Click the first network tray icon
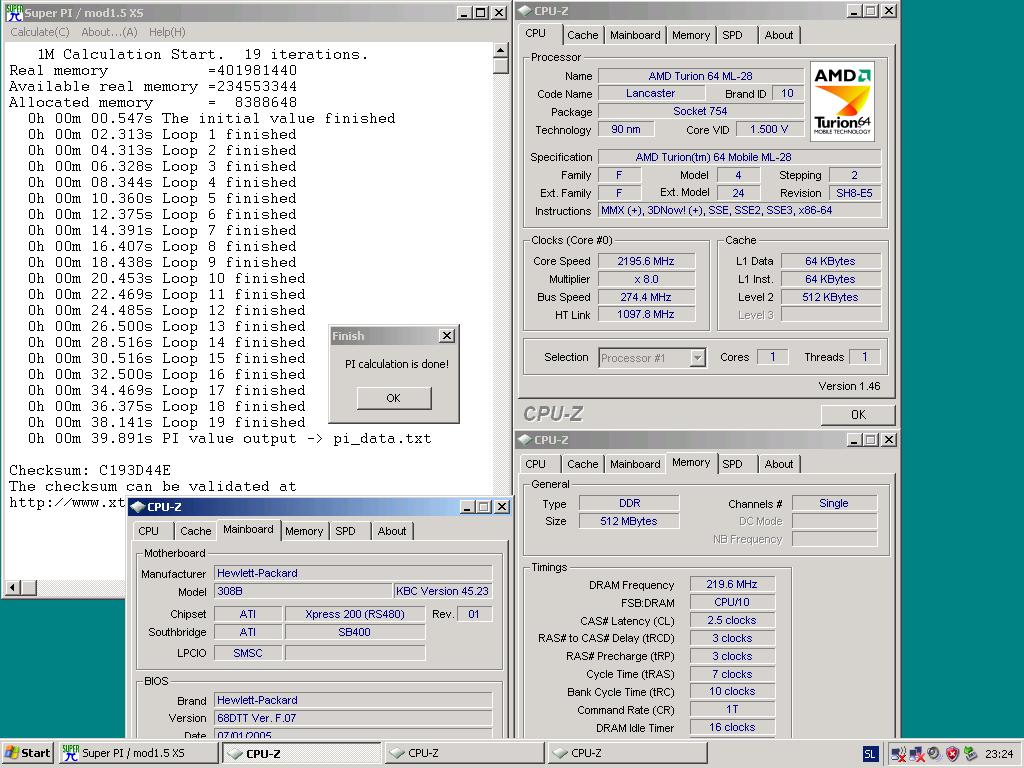1024x768 pixels. pos(899,754)
